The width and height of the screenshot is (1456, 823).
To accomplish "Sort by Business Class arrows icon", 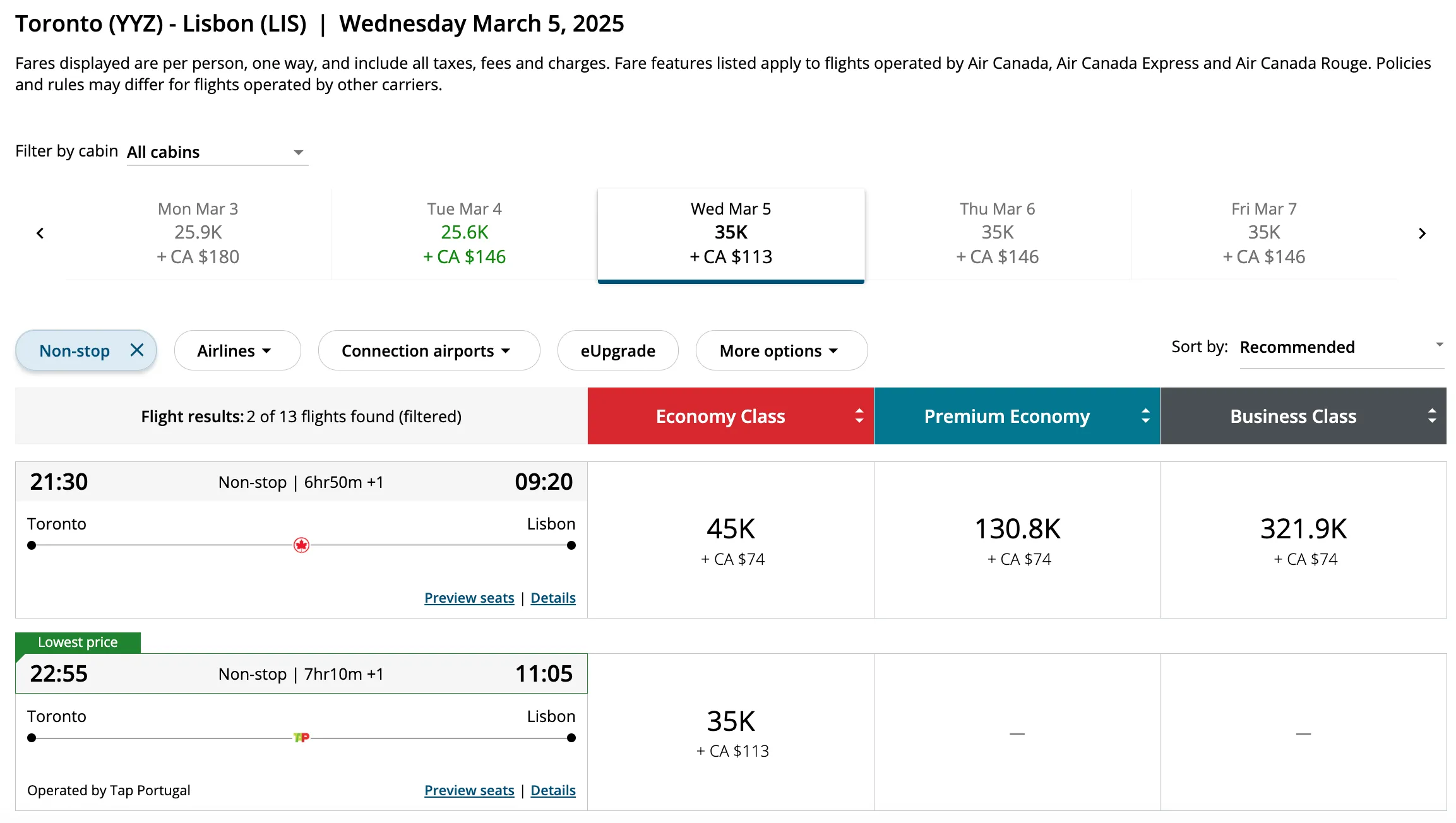I will [1432, 416].
